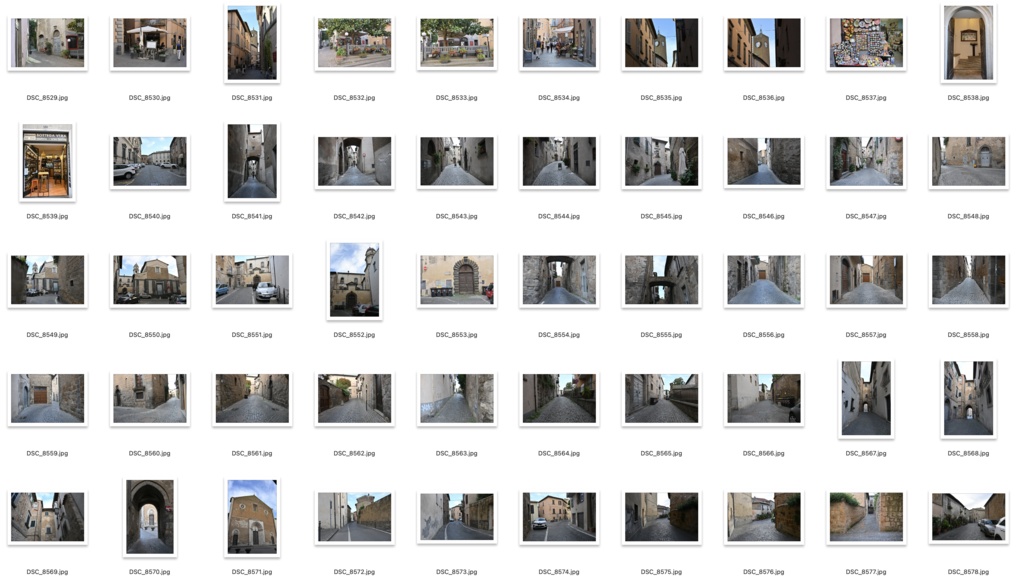Select the DSC_8557.jpg thumbnail
The height and width of the screenshot is (577, 1024).
point(866,280)
